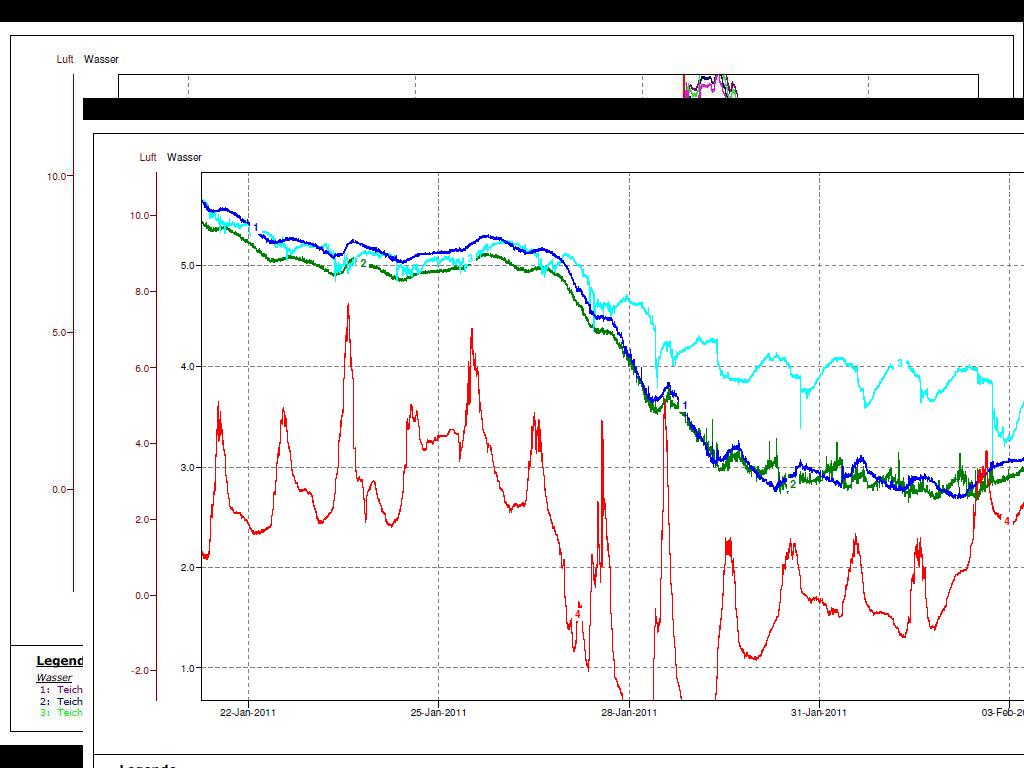
Task: Select the green legend entry 3: Teich
Action: [61, 713]
